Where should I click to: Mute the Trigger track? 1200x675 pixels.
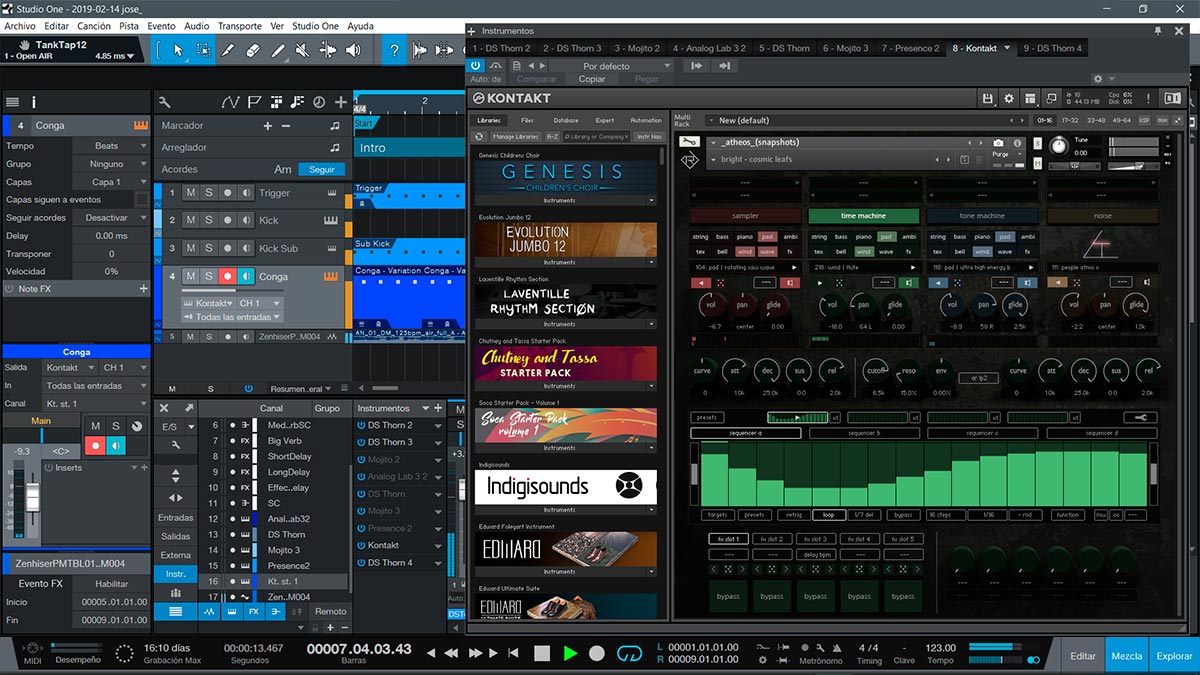click(190, 193)
